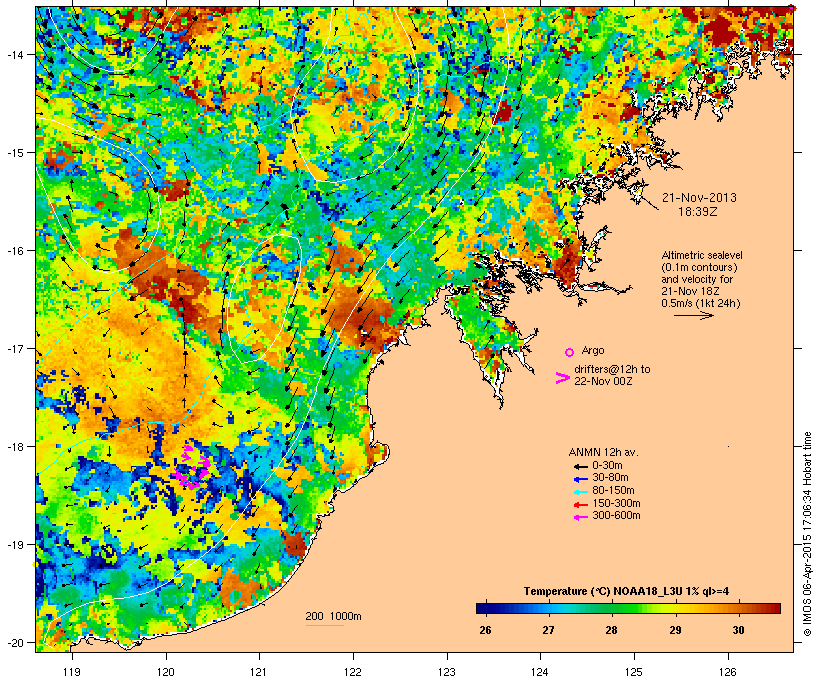The image size is (820, 680).
Task: Click the magenta 300-600m legend arrow
Action: (580, 517)
